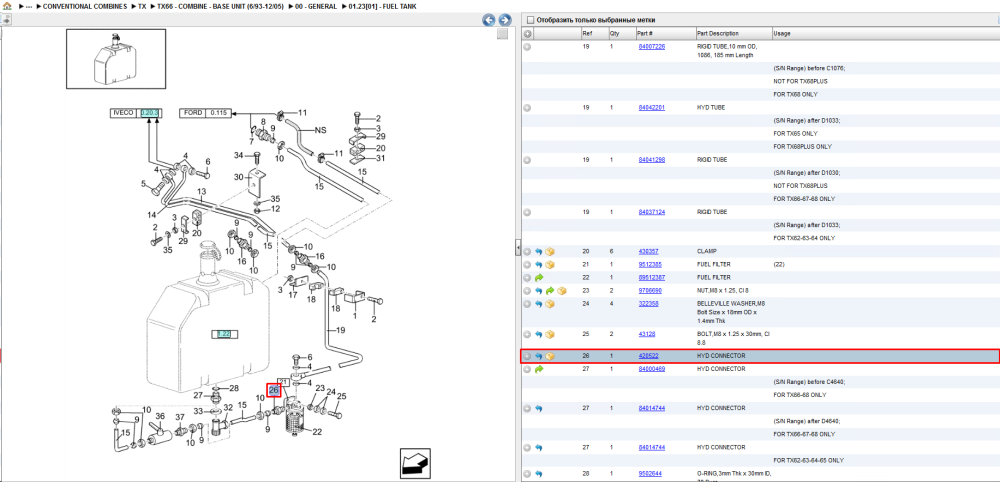Open part number link 84042201
Image resolution: width=1000 pixels, height=482 pixels.
(652, 108)
